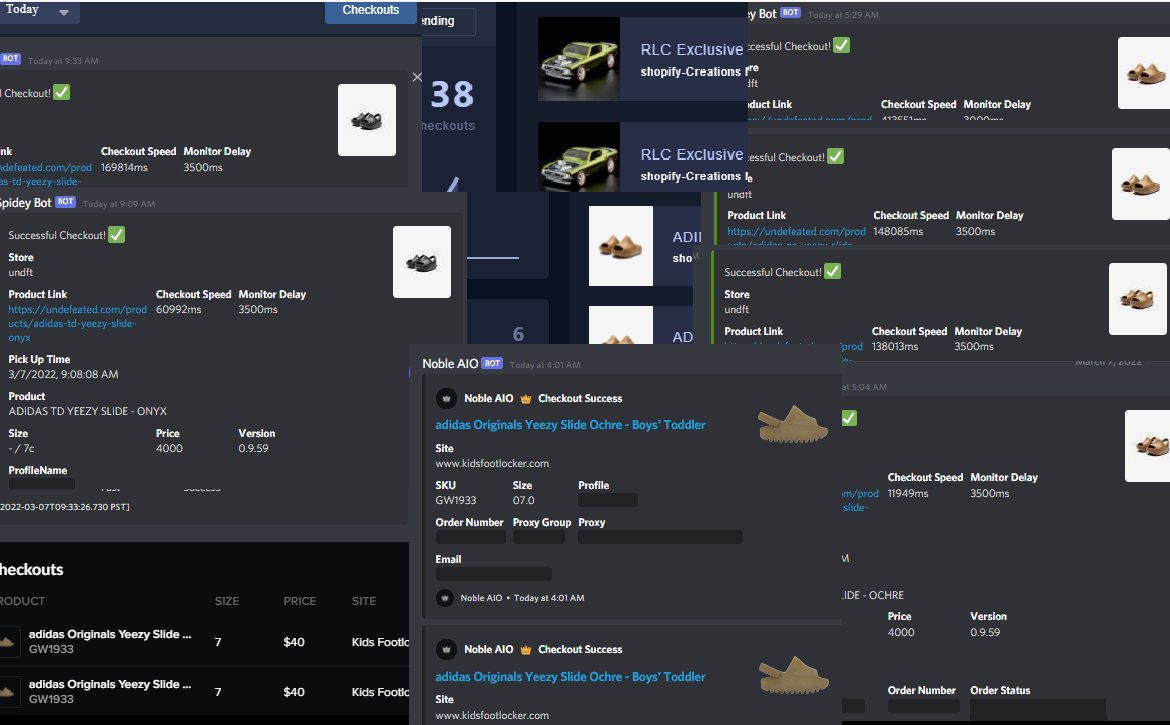Click the '- / 7c' size value
Viewport: 1170px width, 725px height.
(x=21, y=448)
